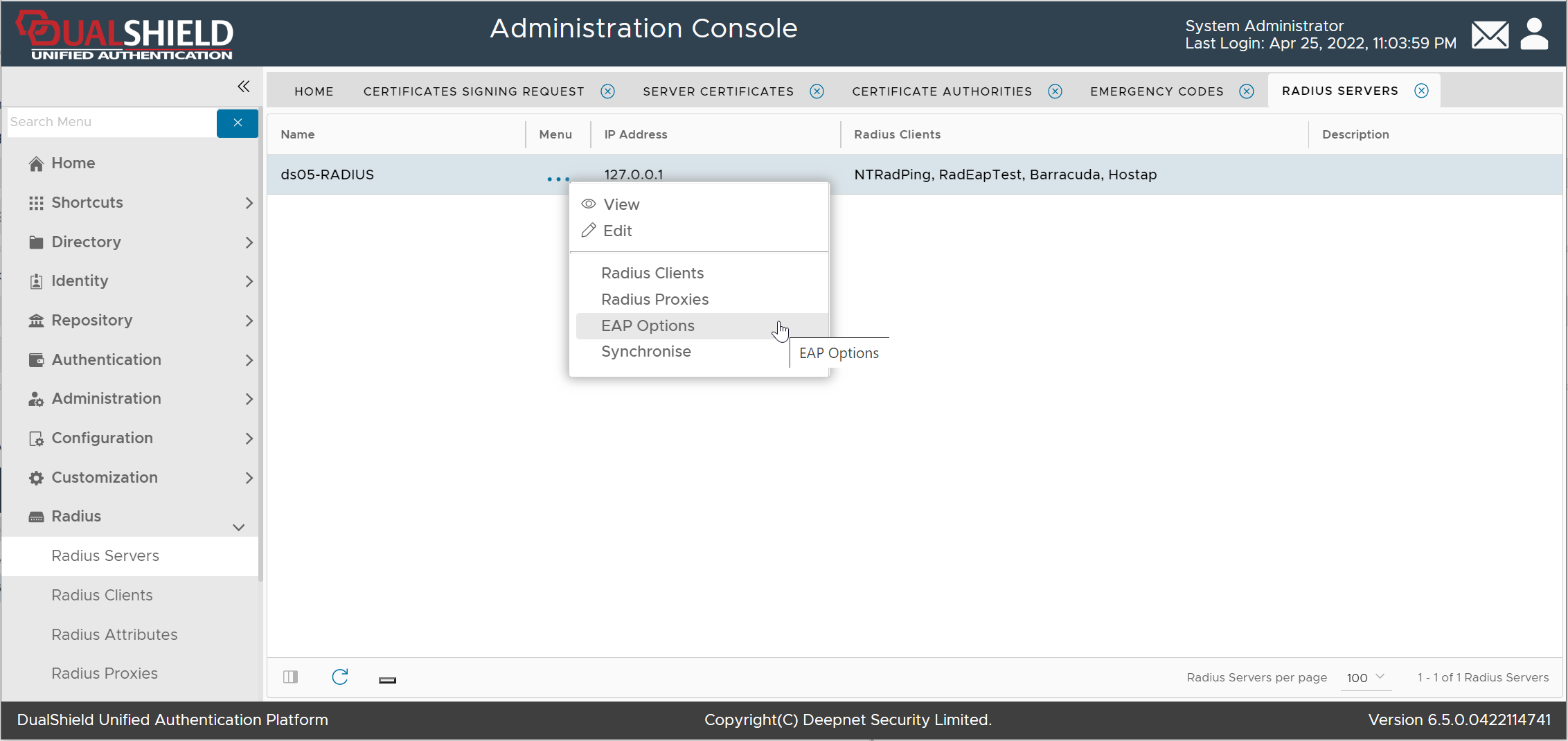
Task: Clear the search menu with X button
Action: point(238,123)
